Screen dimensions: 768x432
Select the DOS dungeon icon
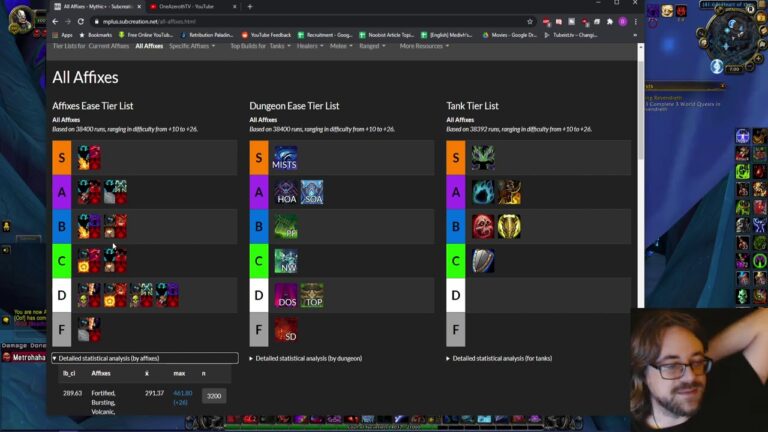[x=286, y=295]
